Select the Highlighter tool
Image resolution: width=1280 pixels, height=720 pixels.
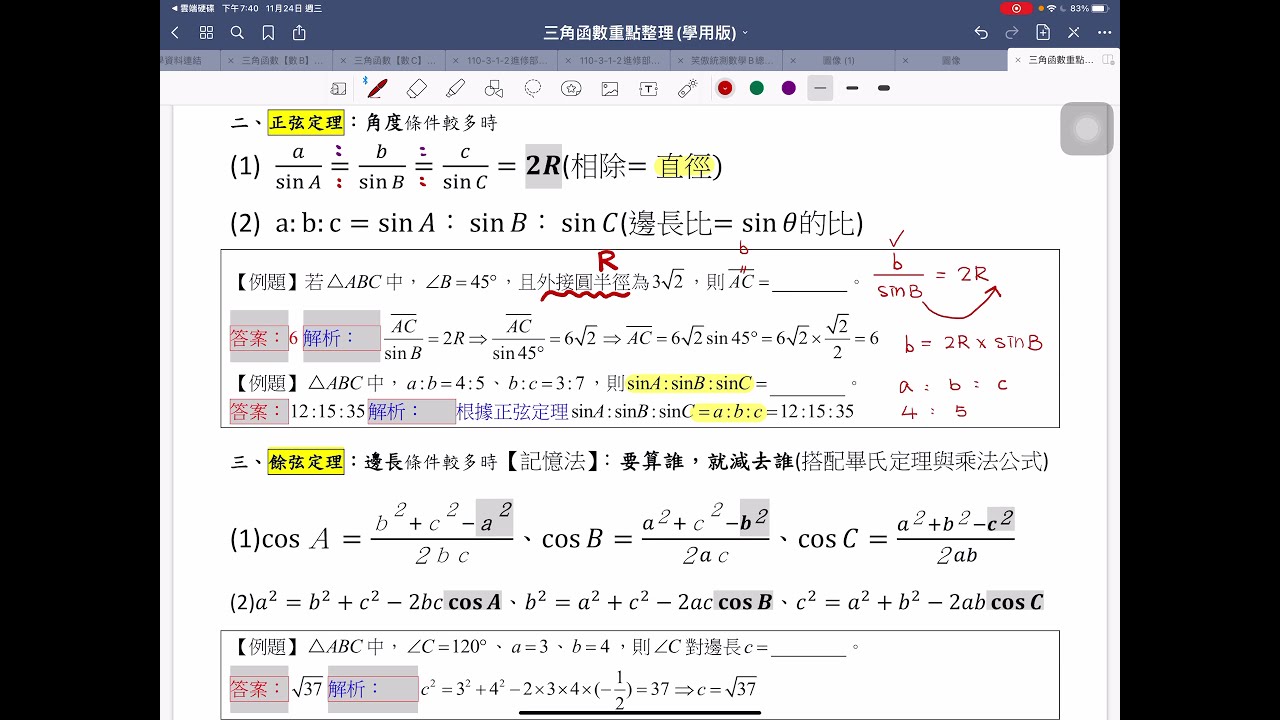click(455, 88)
